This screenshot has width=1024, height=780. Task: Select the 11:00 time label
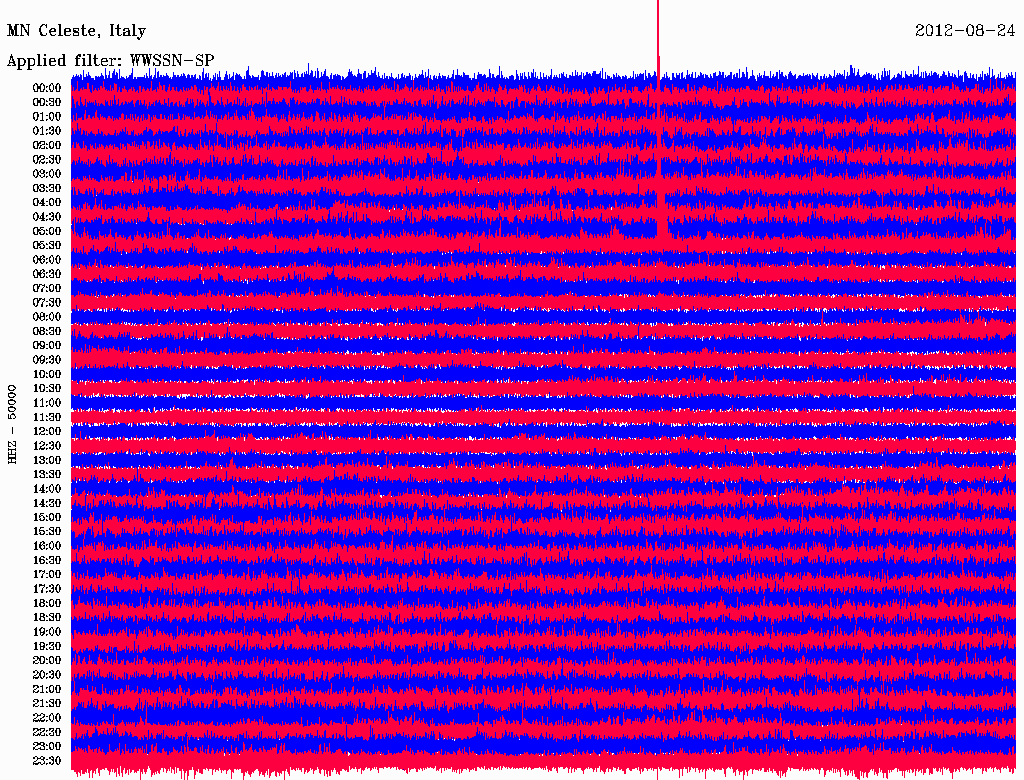(x=47, y=403)
